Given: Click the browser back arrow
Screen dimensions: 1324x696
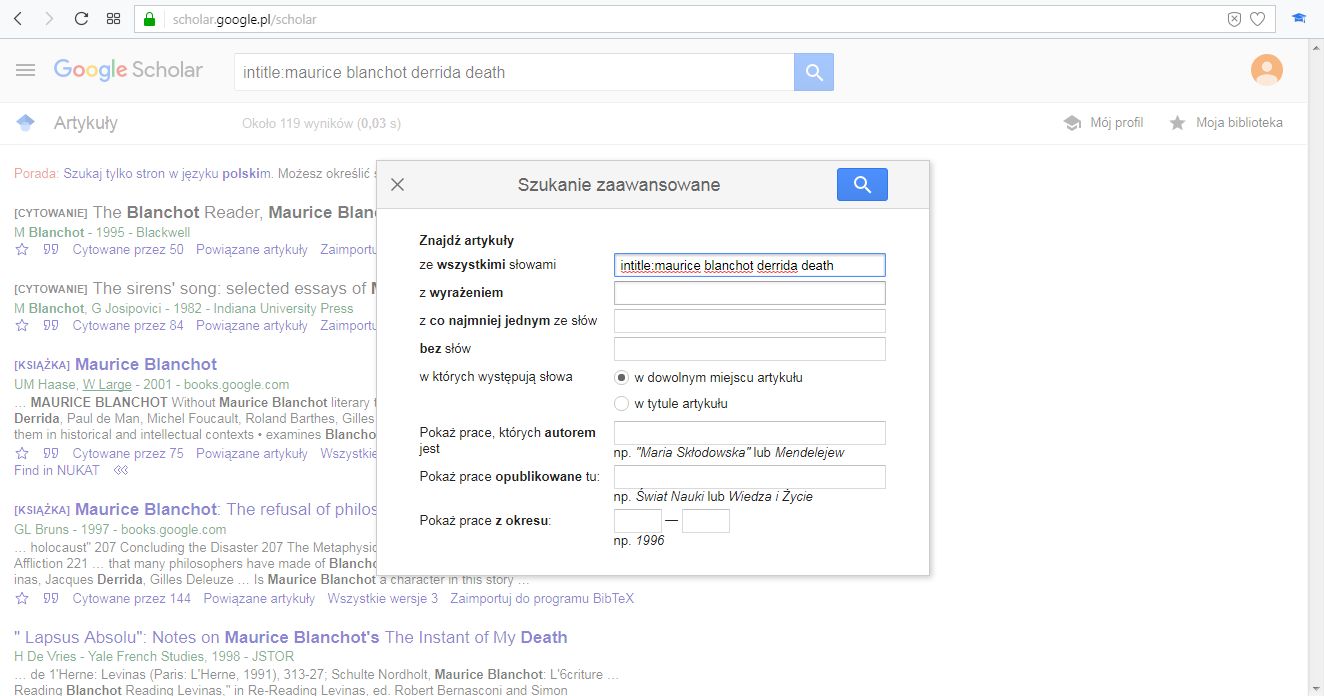Looking at the screenshot, I should [x=18, y=19].
